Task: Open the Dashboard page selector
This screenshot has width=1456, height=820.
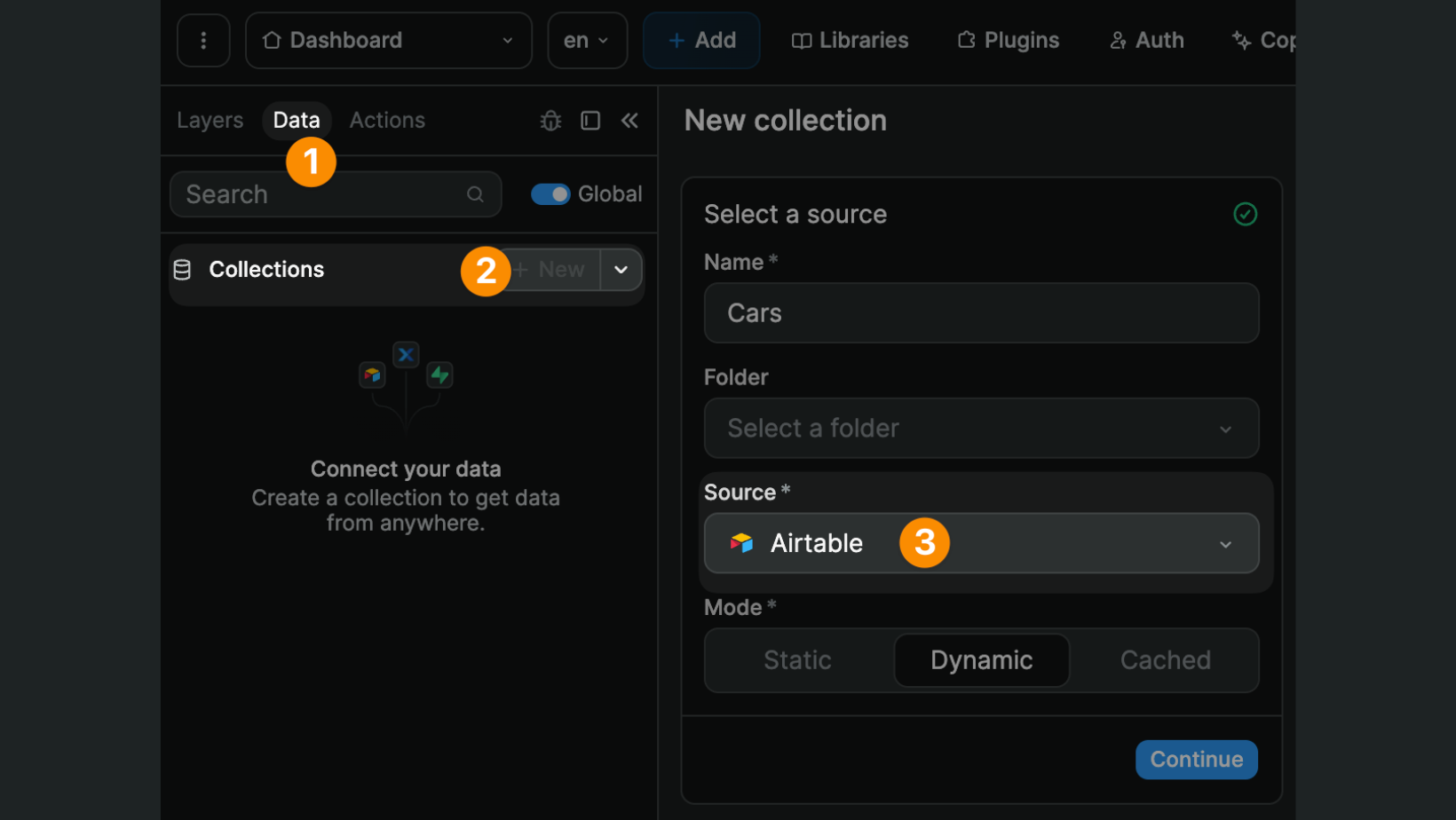Action: (388, 40)
